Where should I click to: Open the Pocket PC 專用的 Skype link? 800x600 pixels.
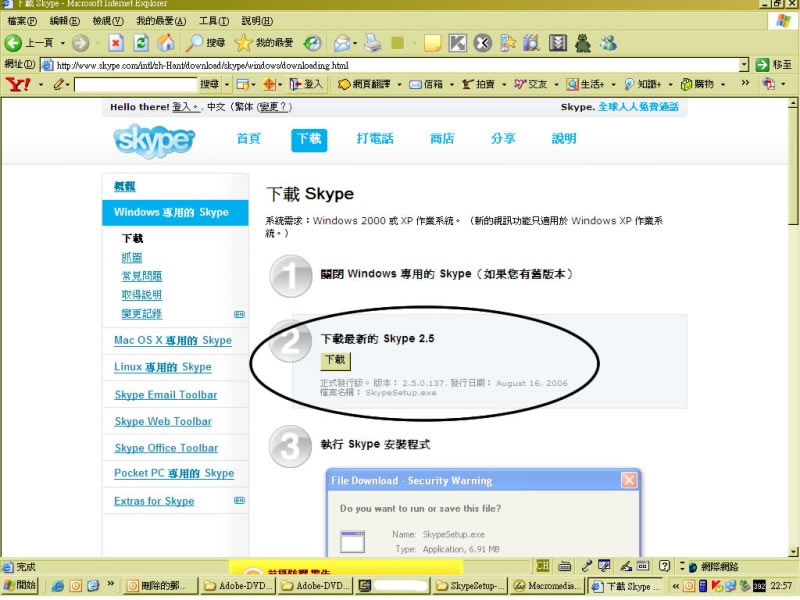(x=174, y=473)
